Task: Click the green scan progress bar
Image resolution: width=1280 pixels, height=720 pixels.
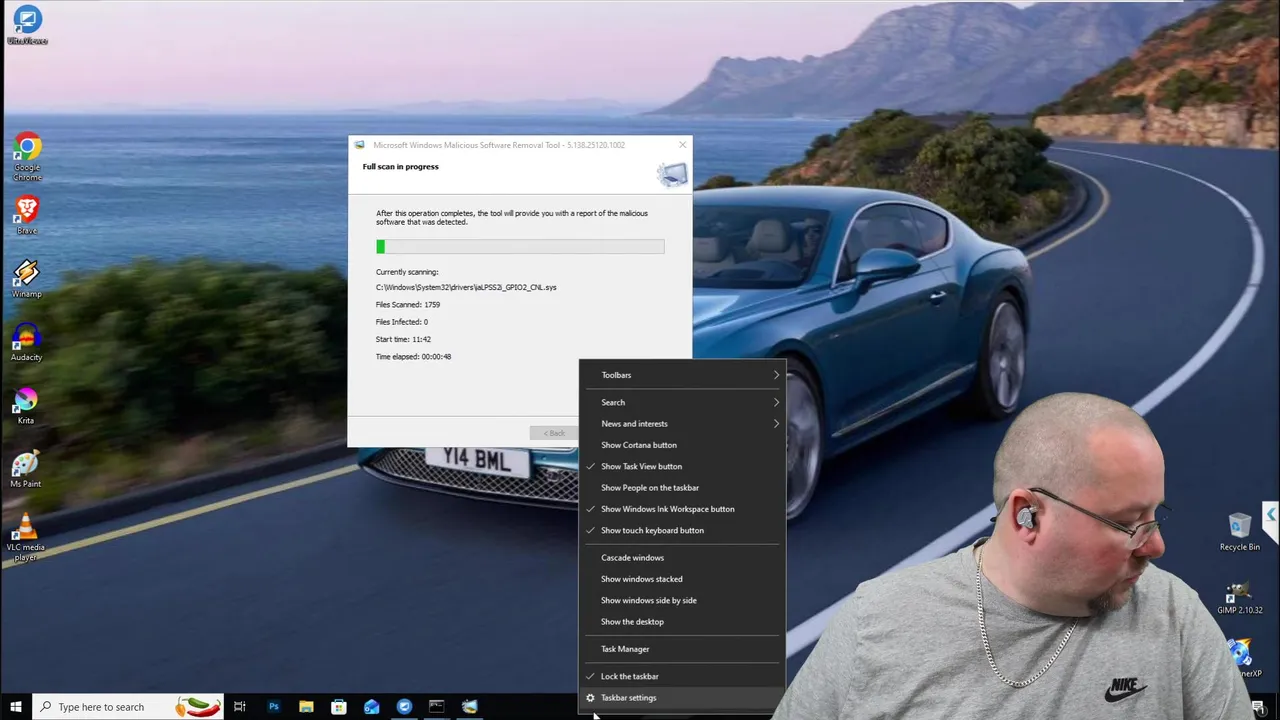Action: click(520, 246)
